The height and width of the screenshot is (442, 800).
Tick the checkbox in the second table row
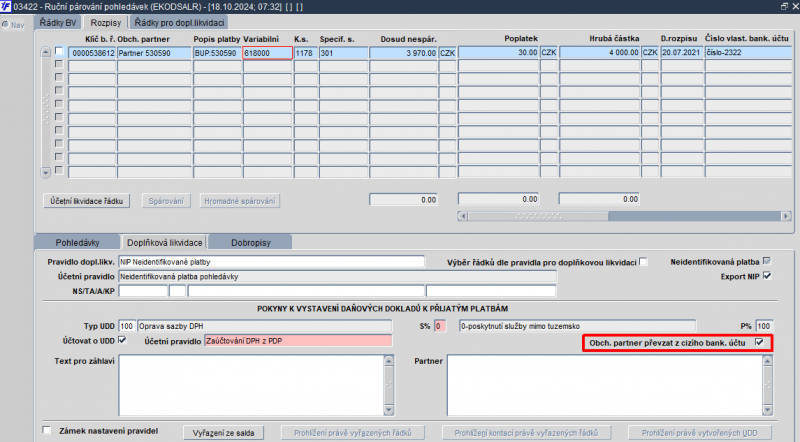(x=59, y=64)
